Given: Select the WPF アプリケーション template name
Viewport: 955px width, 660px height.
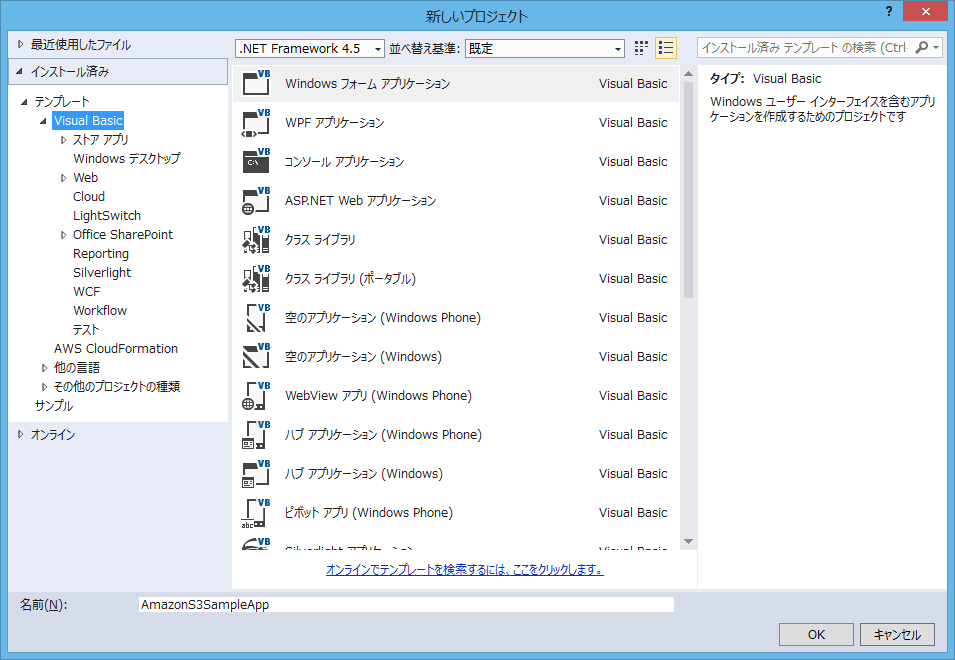Looking at the screenshot, I should [334, 122].
